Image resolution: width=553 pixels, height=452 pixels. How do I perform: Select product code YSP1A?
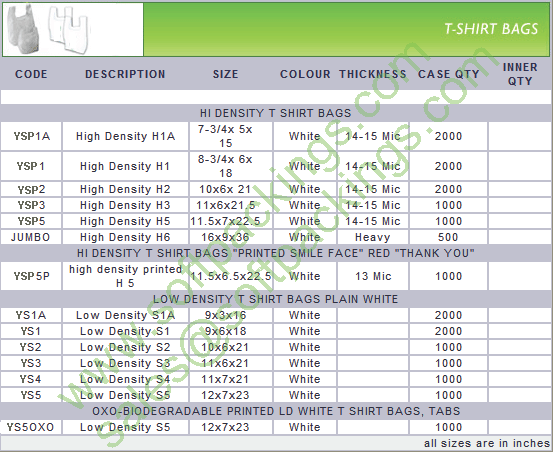(x=32, y=136)
